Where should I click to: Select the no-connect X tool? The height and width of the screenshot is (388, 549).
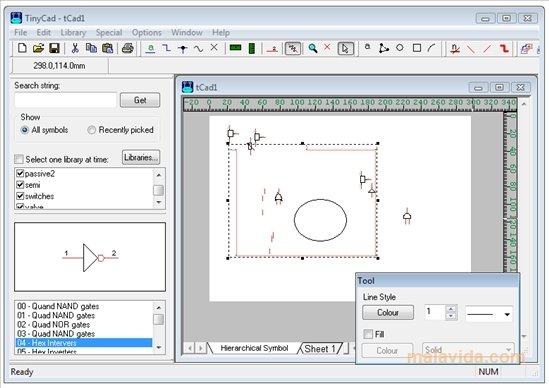214,48
